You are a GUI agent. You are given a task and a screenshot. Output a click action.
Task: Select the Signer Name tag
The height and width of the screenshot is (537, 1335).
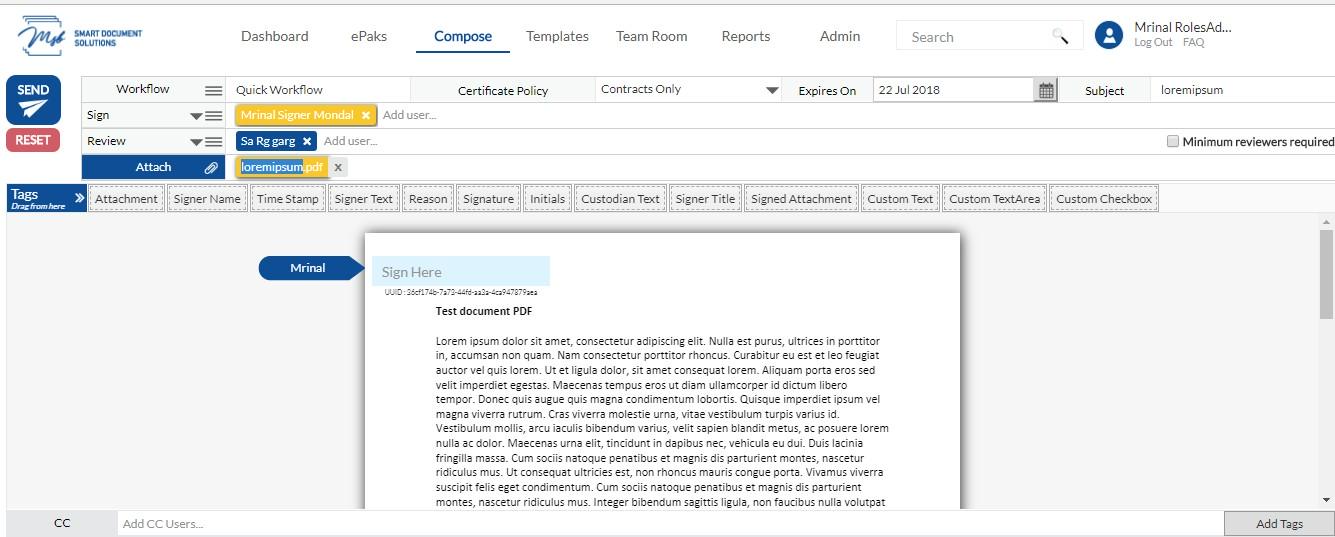[207, 198]
